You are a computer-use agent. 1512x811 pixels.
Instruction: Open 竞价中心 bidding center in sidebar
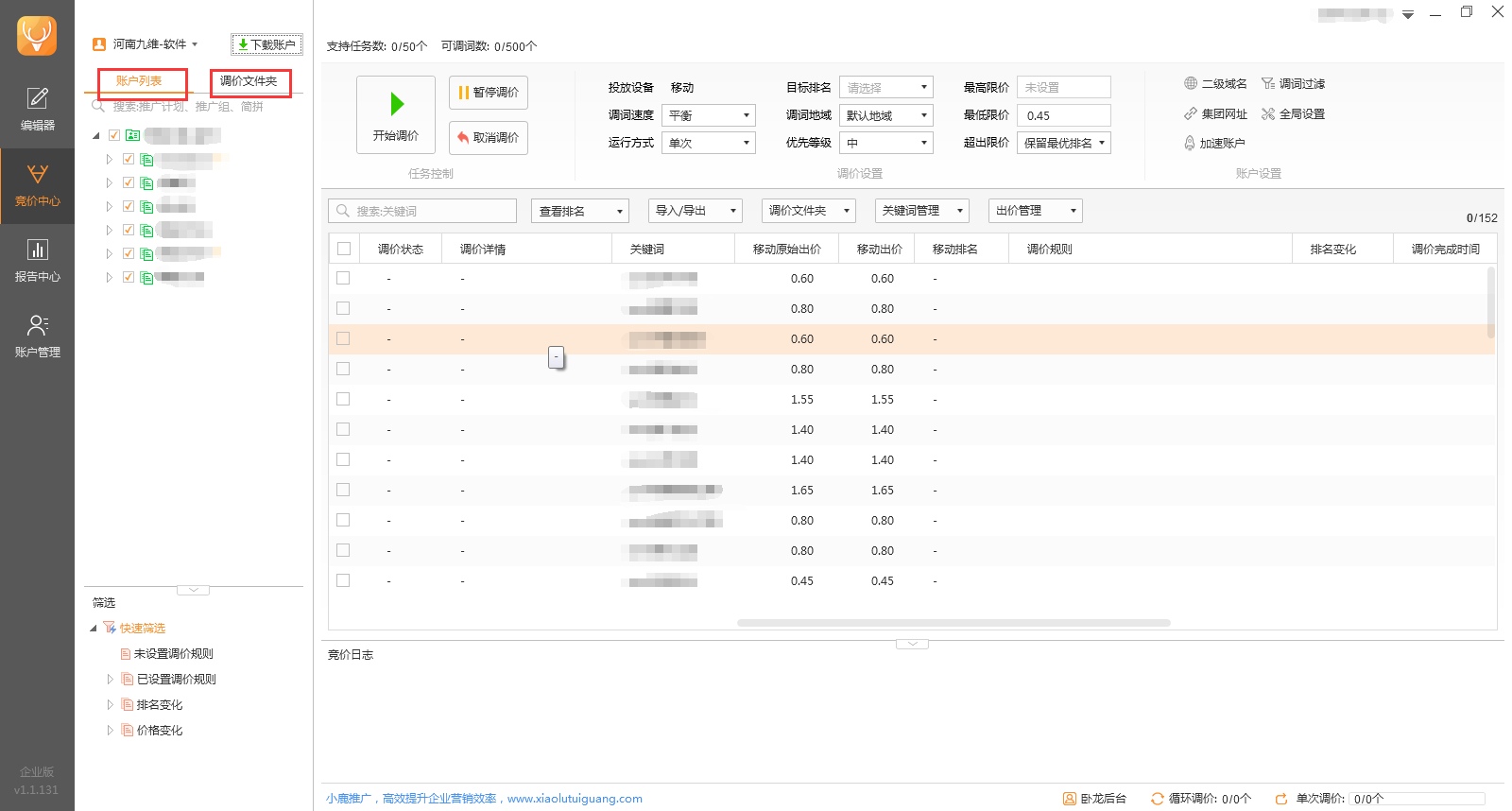pos(37,185)
